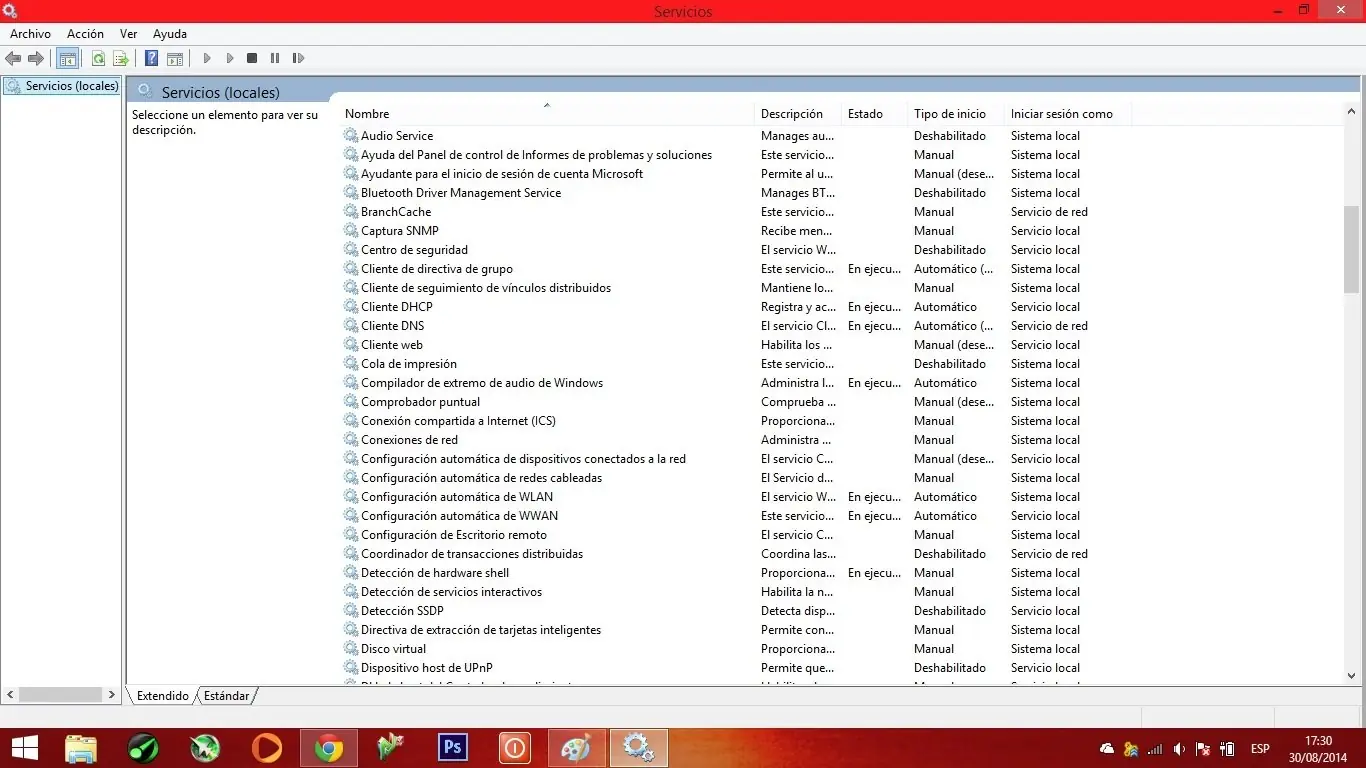Open Help from the blue question-mark icon
Image resolution: width=1366 pixels, height=768 pixels.
coord(152,59)
